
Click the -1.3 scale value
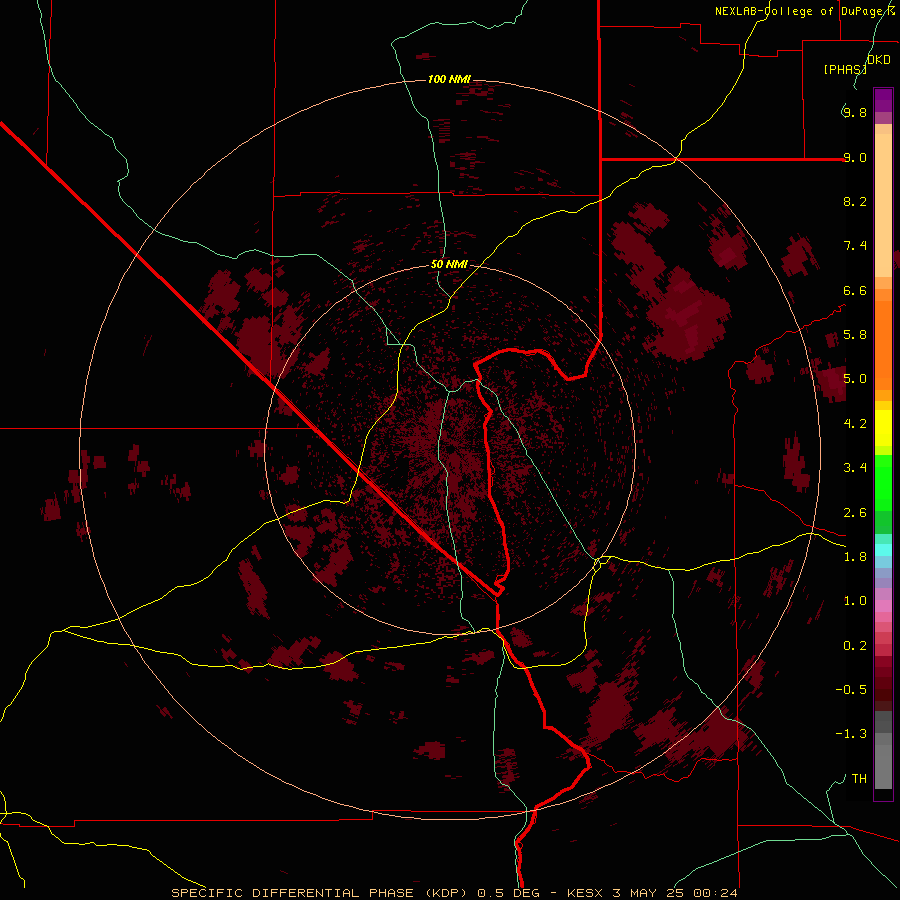click(851, 734)
